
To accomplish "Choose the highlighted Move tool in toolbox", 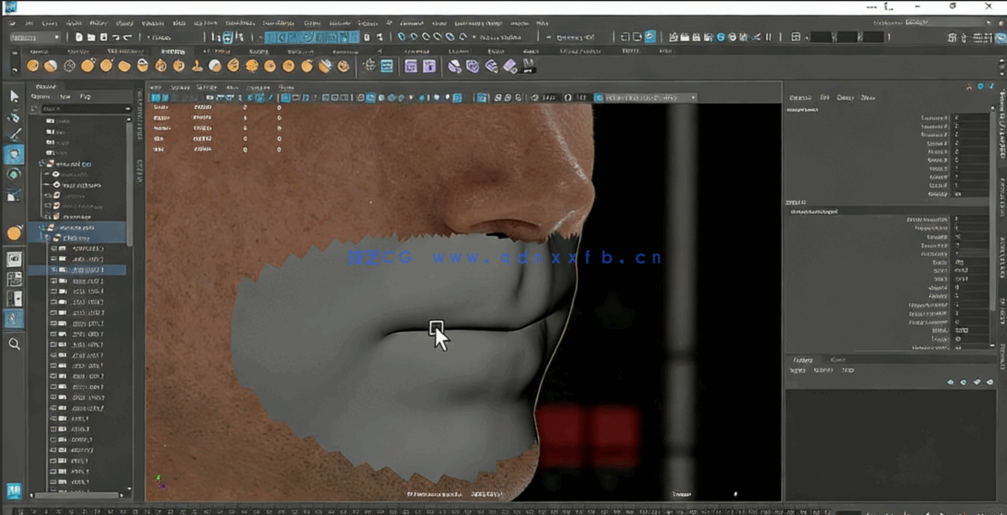I will tap(14, 155).
